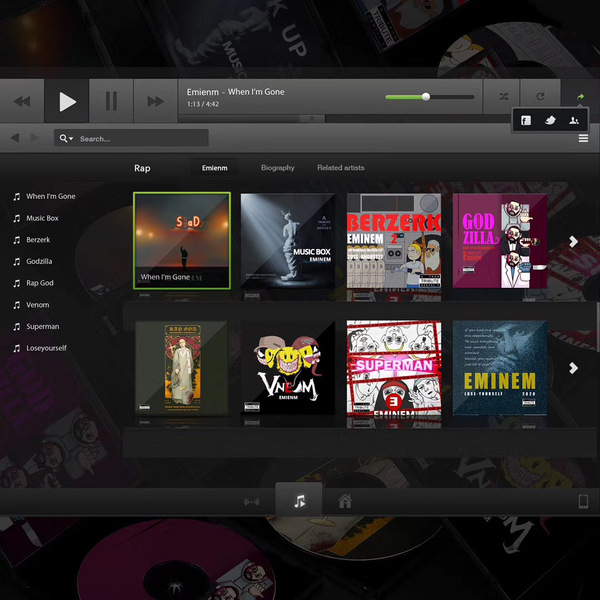Pause the current track
Viewport: 600px width, 600px height.
click(111, 101)
